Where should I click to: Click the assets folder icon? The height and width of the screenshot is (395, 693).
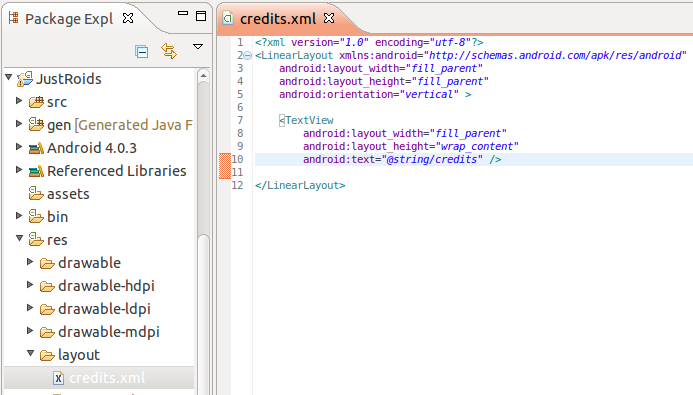36,194
